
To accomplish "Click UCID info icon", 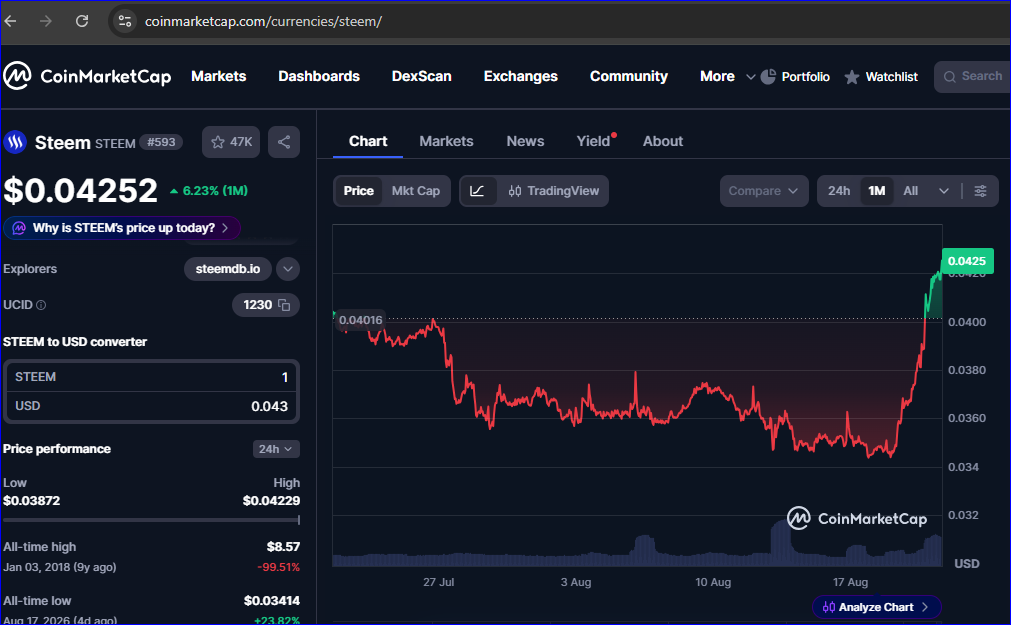I will [41, 305].
